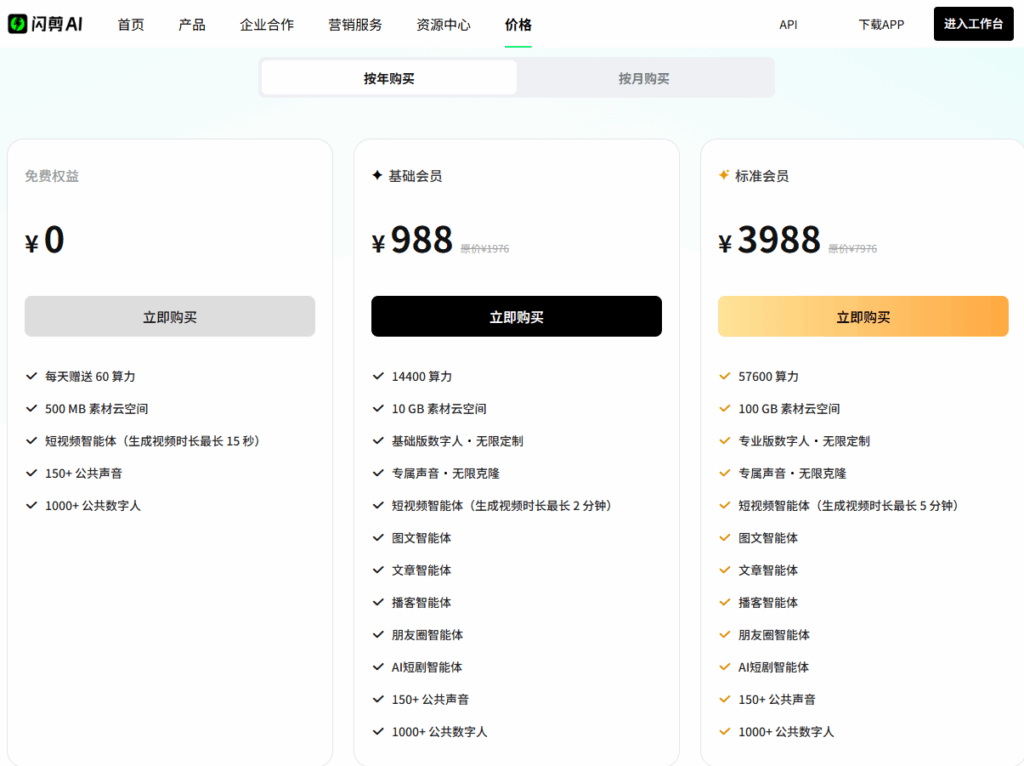Click the strikethrough 原价¥1976 text
The height and width of the screenshot is (766, 1024).
click(485, 249)
